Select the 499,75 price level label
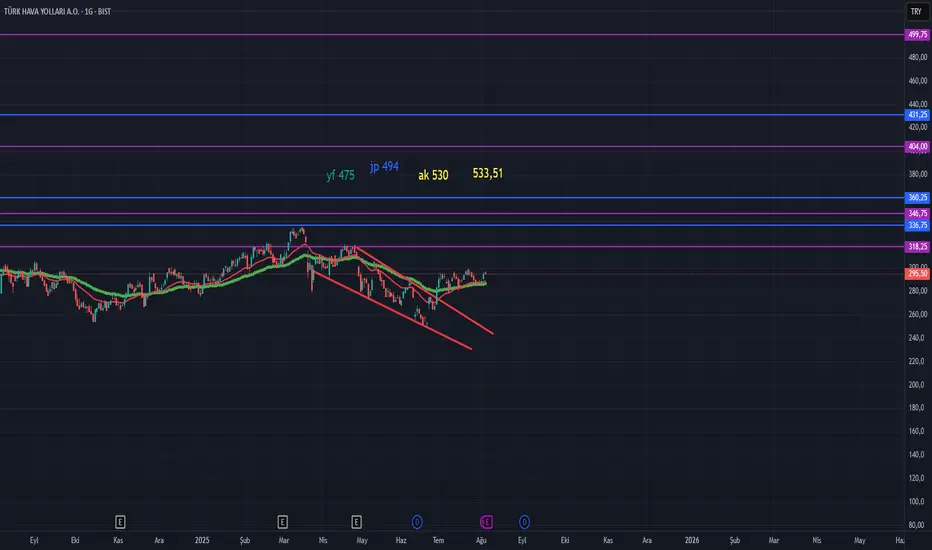Screen dimensions: 932x550 click(x=917, y=35)
